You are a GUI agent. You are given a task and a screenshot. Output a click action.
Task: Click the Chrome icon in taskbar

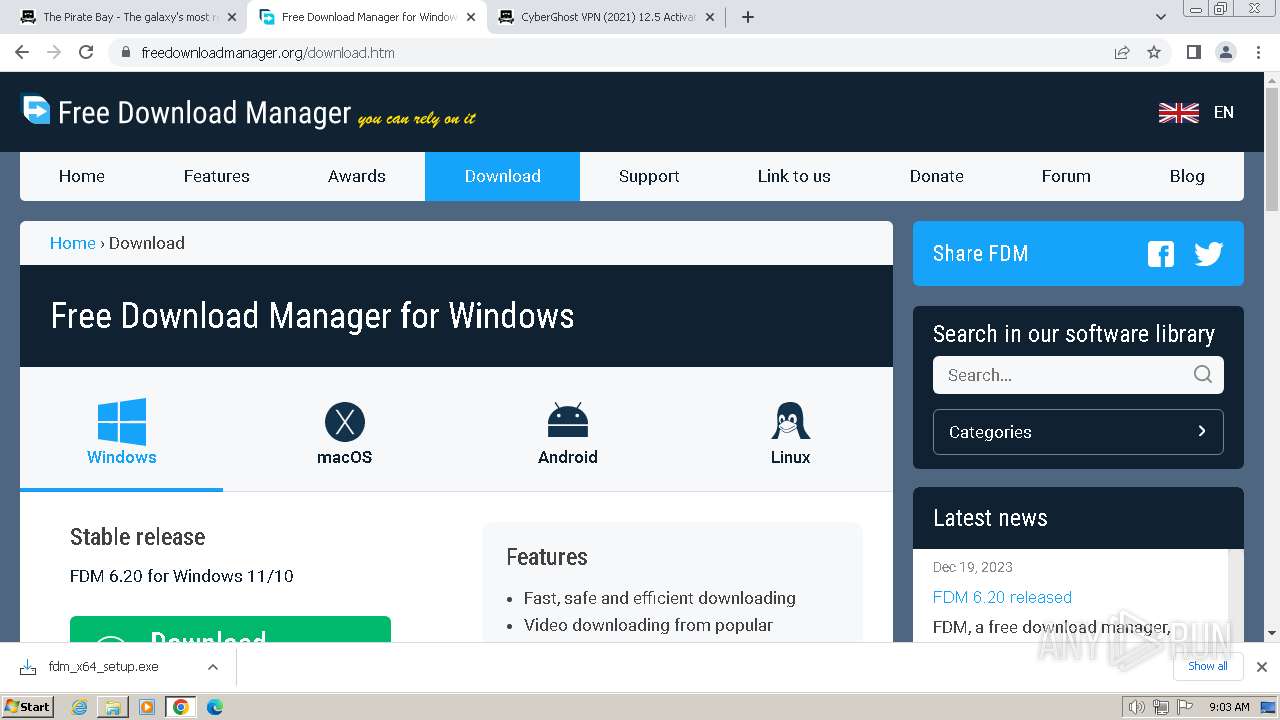point(181,707)
